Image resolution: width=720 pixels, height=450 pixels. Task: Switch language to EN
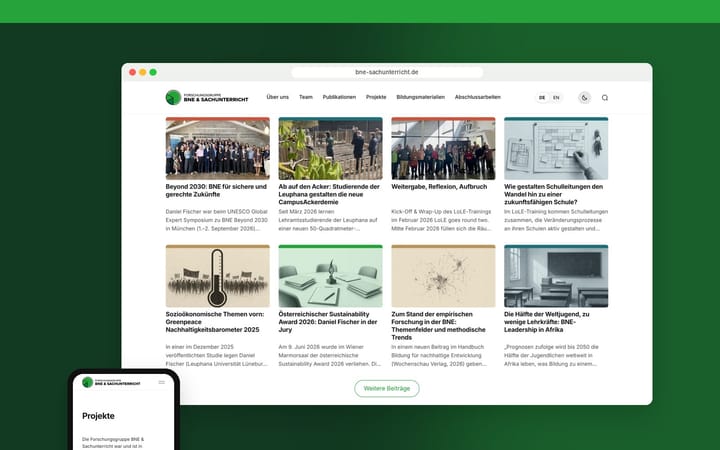click(556, 97)
